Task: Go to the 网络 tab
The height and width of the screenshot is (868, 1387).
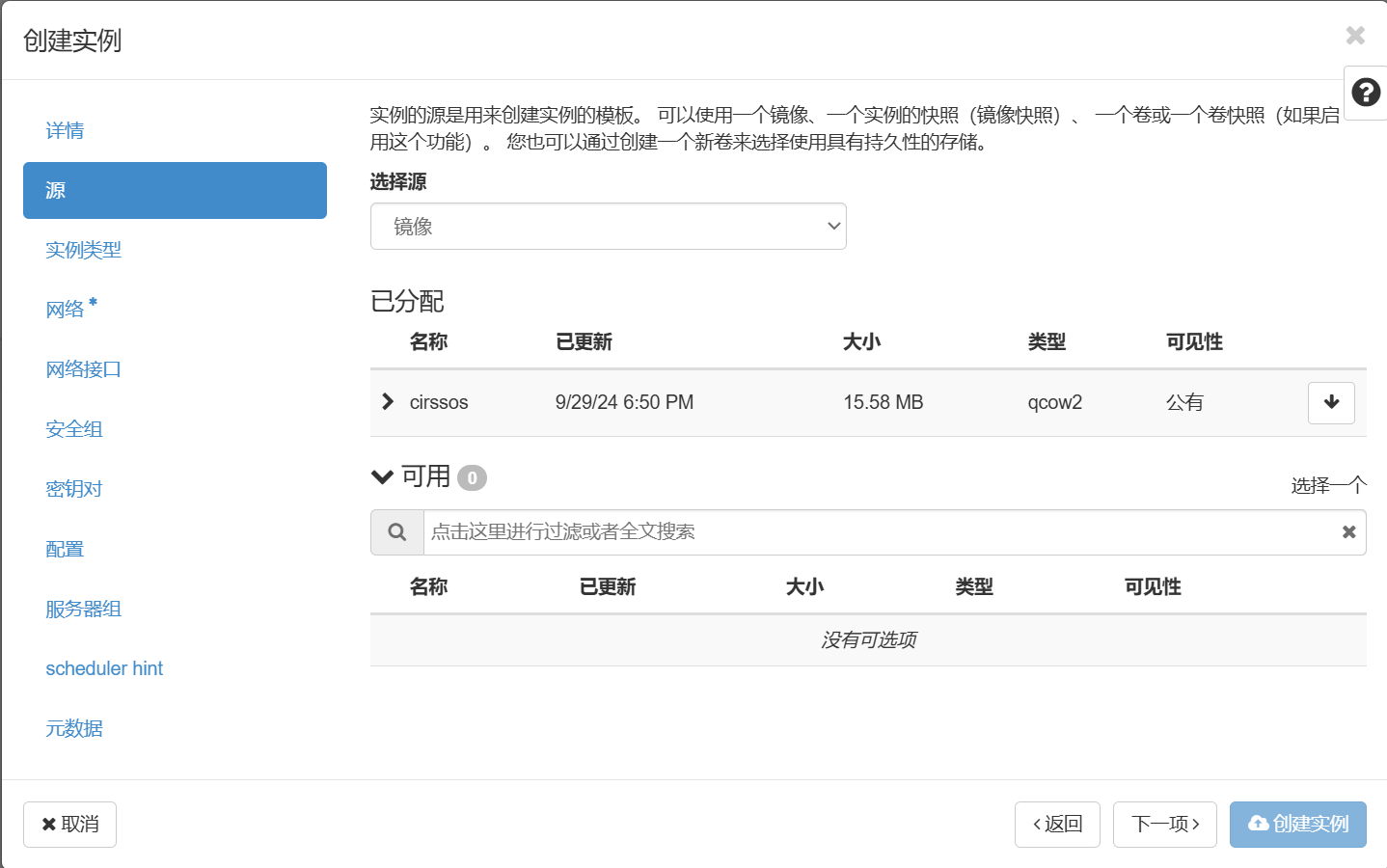Action: (x=66, y=310)
